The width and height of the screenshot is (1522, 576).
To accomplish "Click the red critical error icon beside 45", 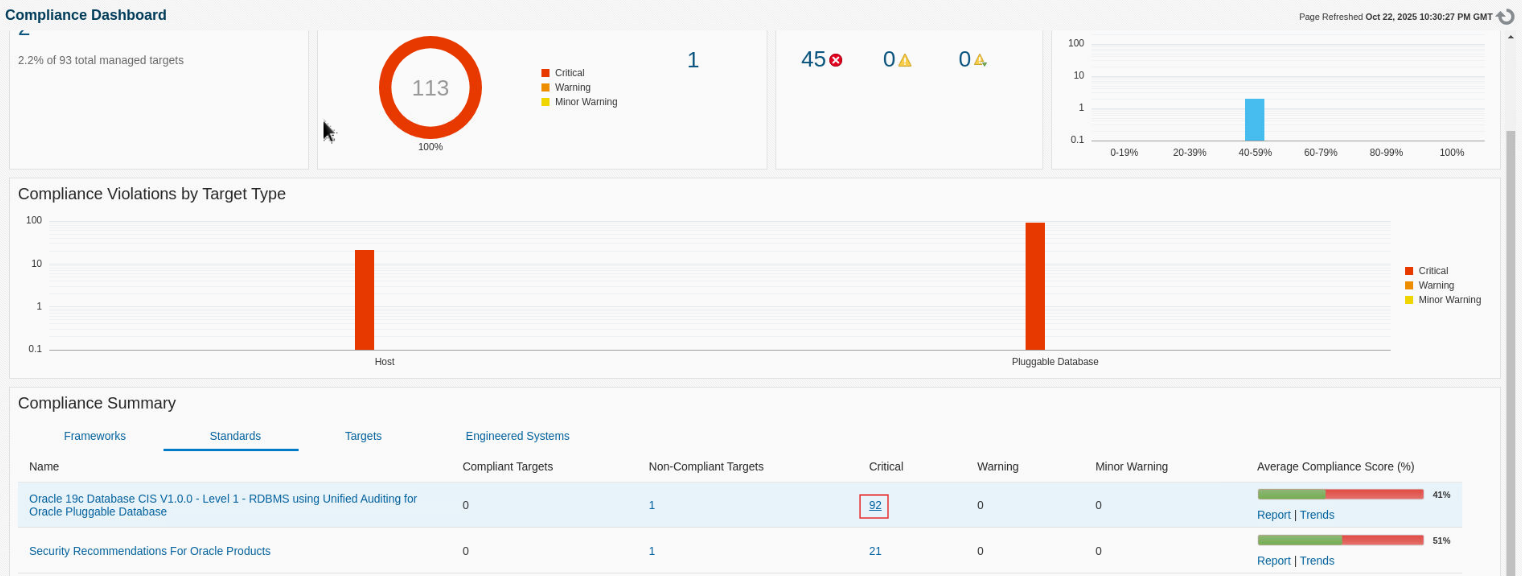I will pyautogui.click(x=836, y=60).
